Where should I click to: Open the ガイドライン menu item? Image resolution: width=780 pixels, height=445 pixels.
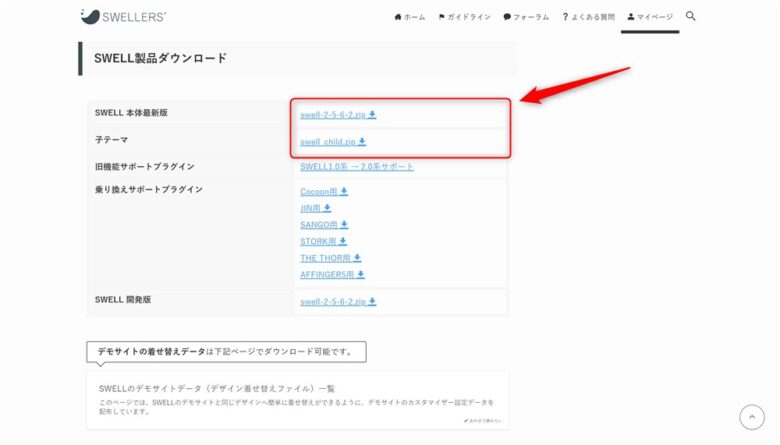coord(465,17)
